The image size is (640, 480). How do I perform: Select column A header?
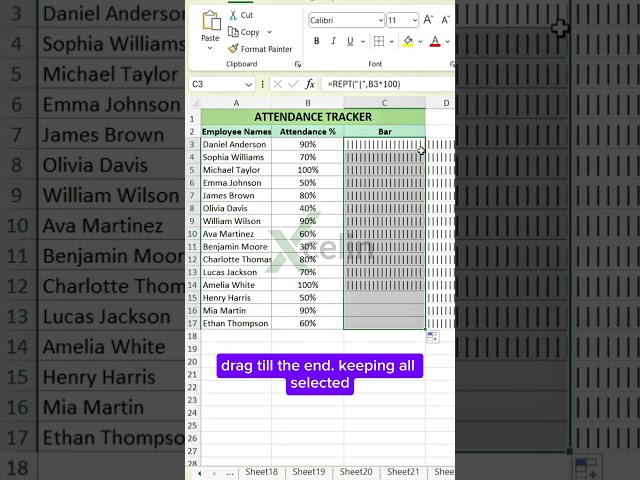point(236,103)
